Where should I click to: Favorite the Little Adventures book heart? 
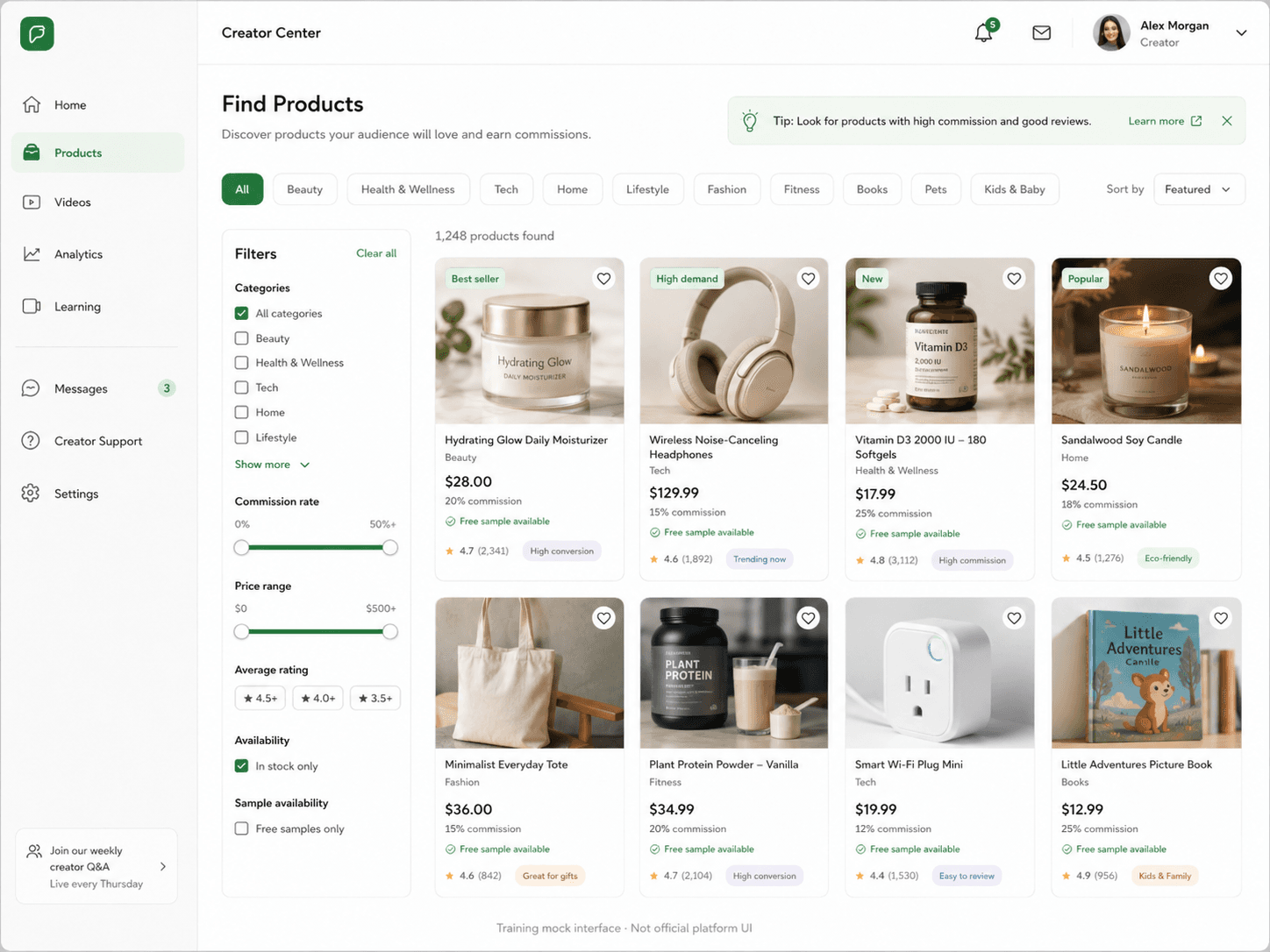pos(1220,618)
